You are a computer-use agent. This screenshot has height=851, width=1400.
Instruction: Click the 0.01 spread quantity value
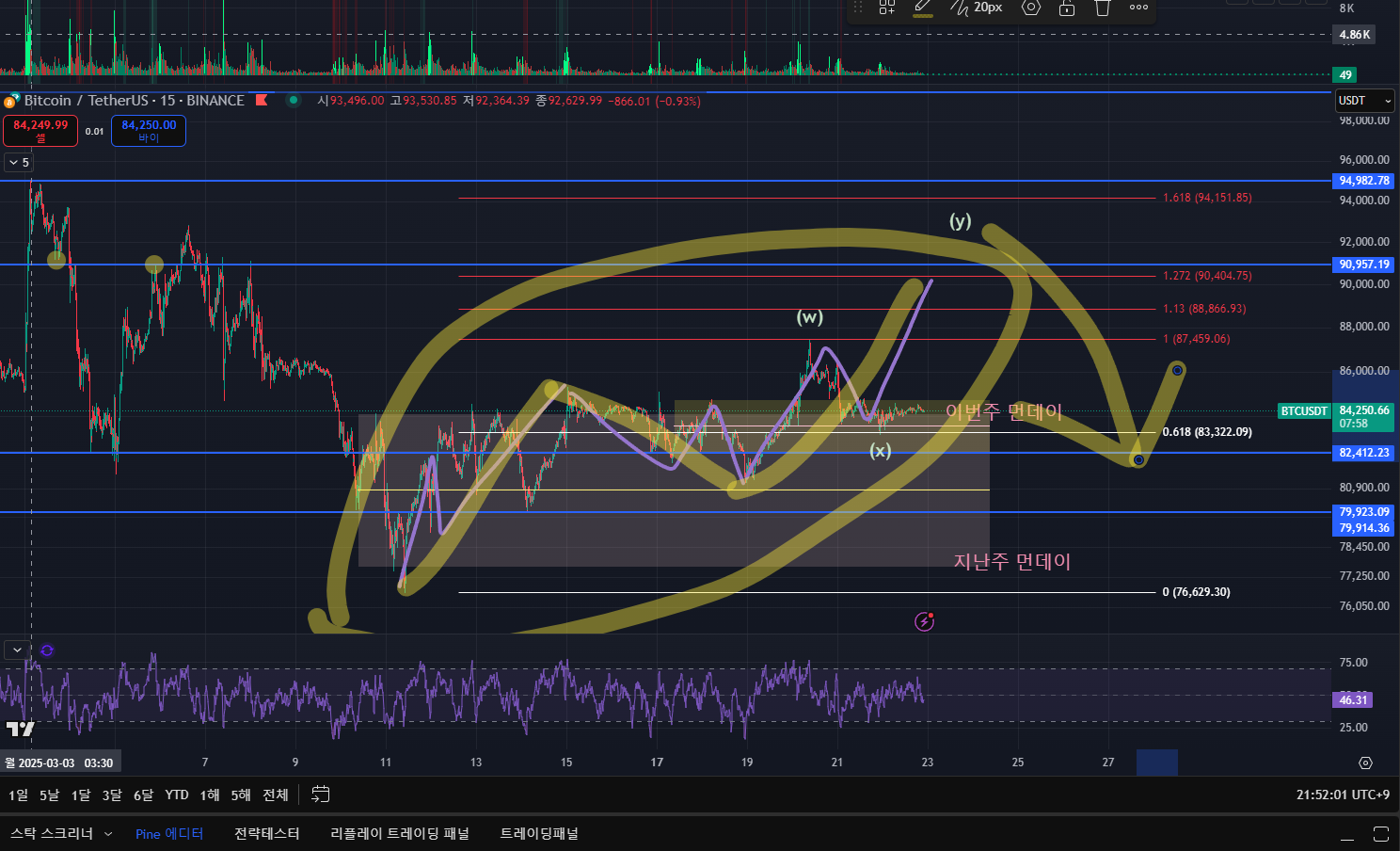pos(94,132)
